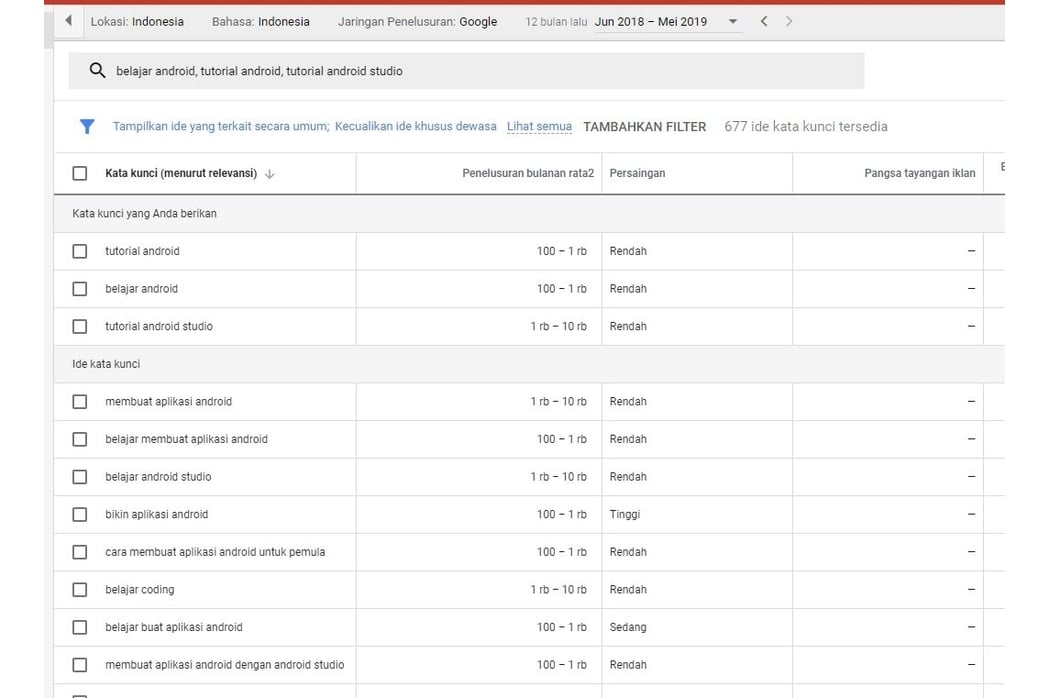The height and width of the screenshot is (698, 1048).
Task: Click Rendah in the belajar android row
Action: (x=628, y=289)
